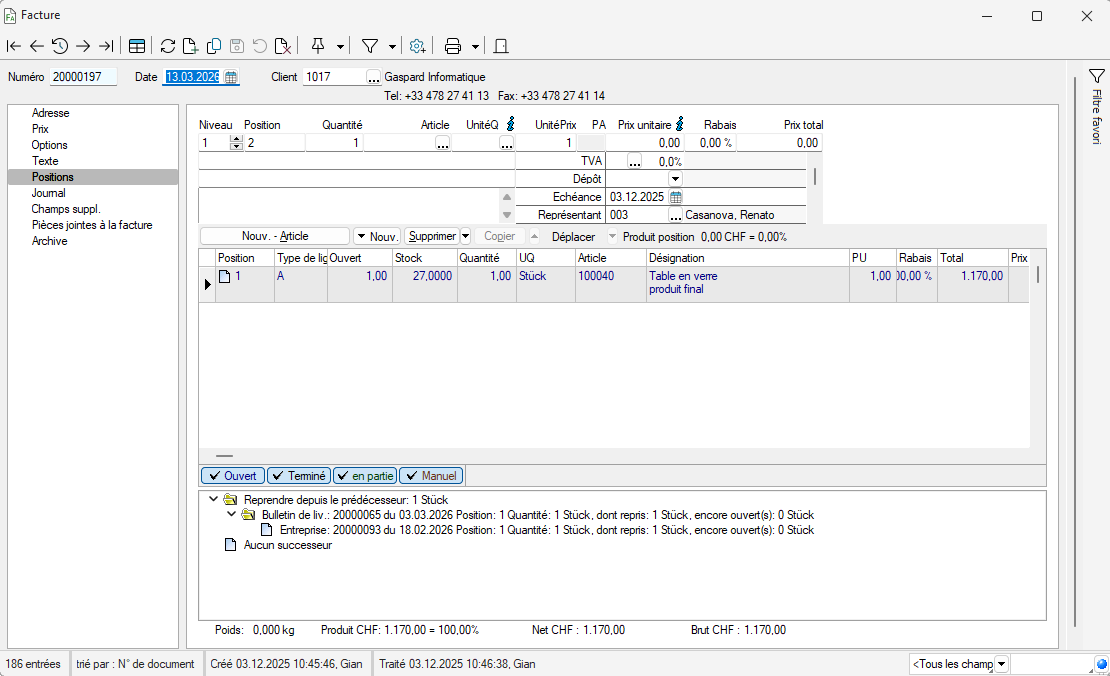Open the Dépôt dropdown

(x=675, y=179)
